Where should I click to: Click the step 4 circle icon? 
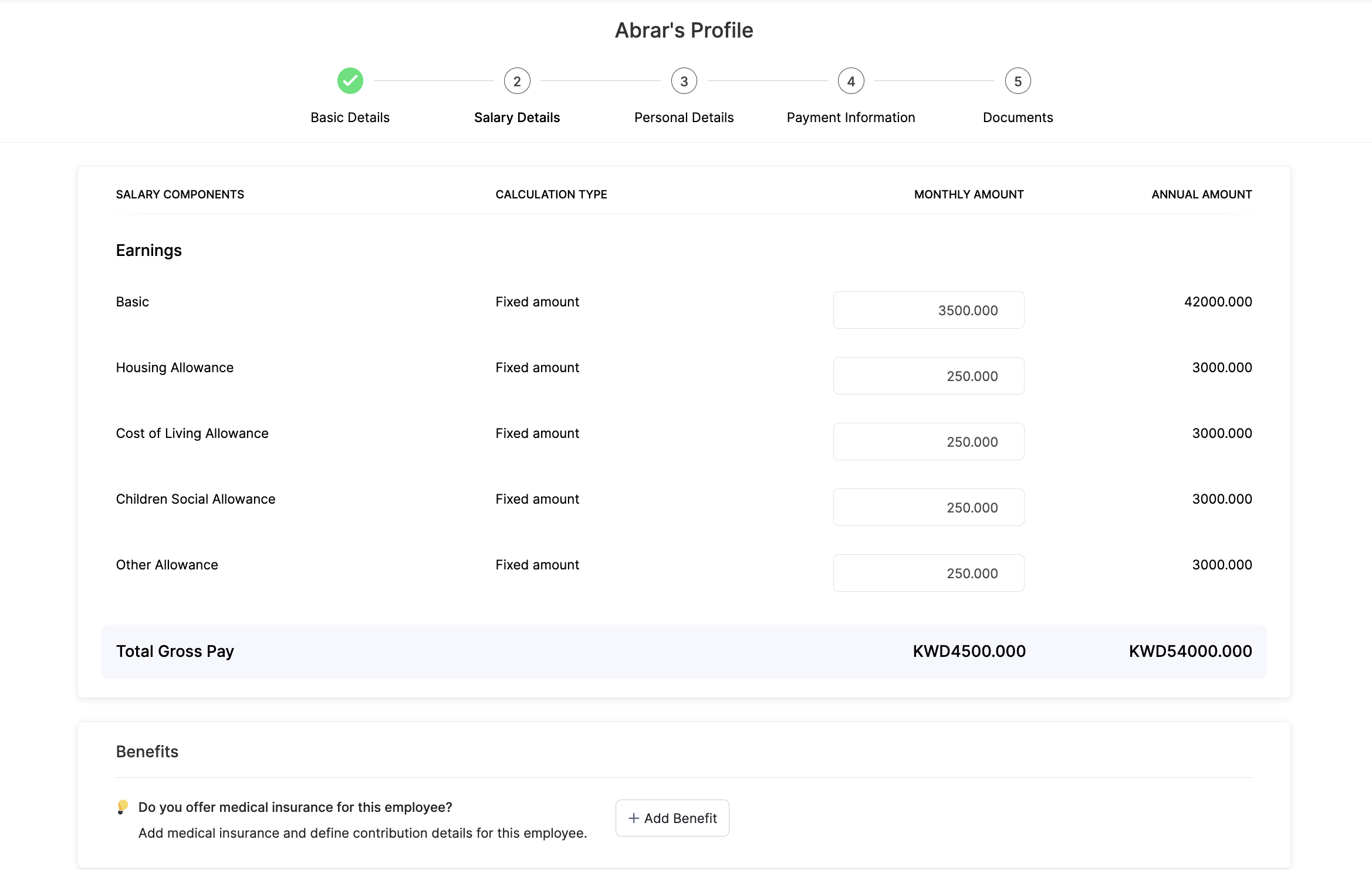851,81
